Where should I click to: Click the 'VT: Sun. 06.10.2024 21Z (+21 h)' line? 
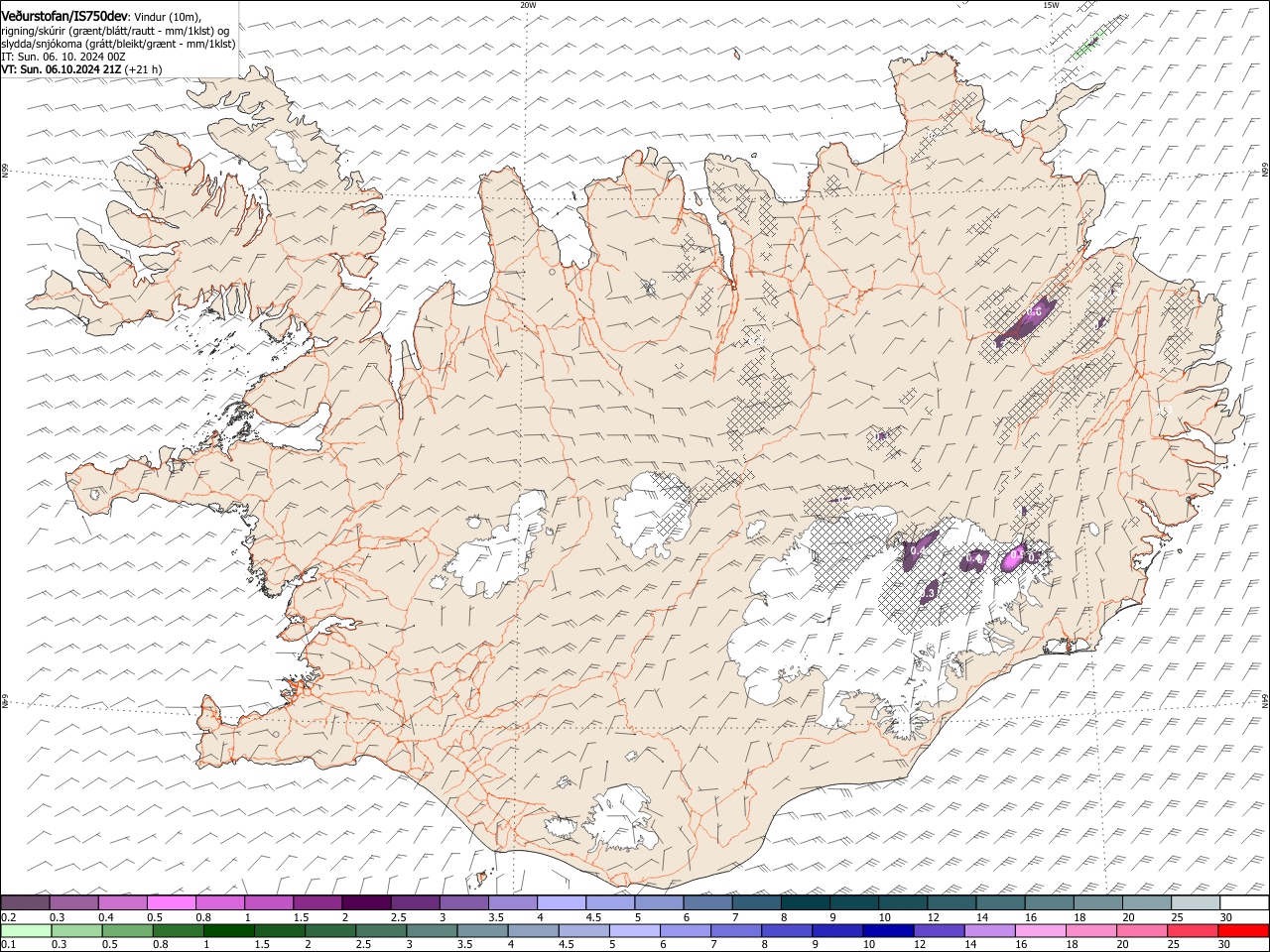[x=81, y=69]
